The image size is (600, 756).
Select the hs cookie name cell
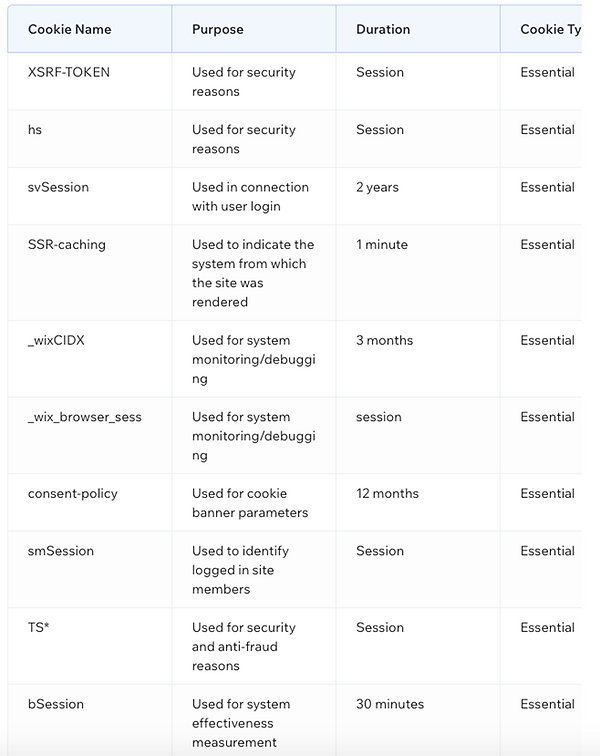point(35,129)
